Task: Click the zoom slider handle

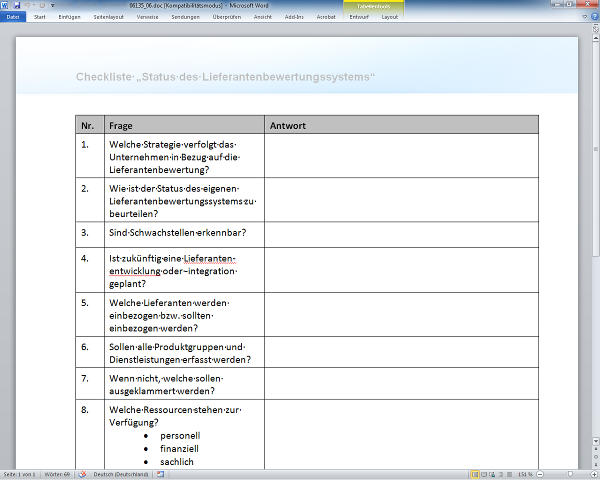Action: pos(570,474)
